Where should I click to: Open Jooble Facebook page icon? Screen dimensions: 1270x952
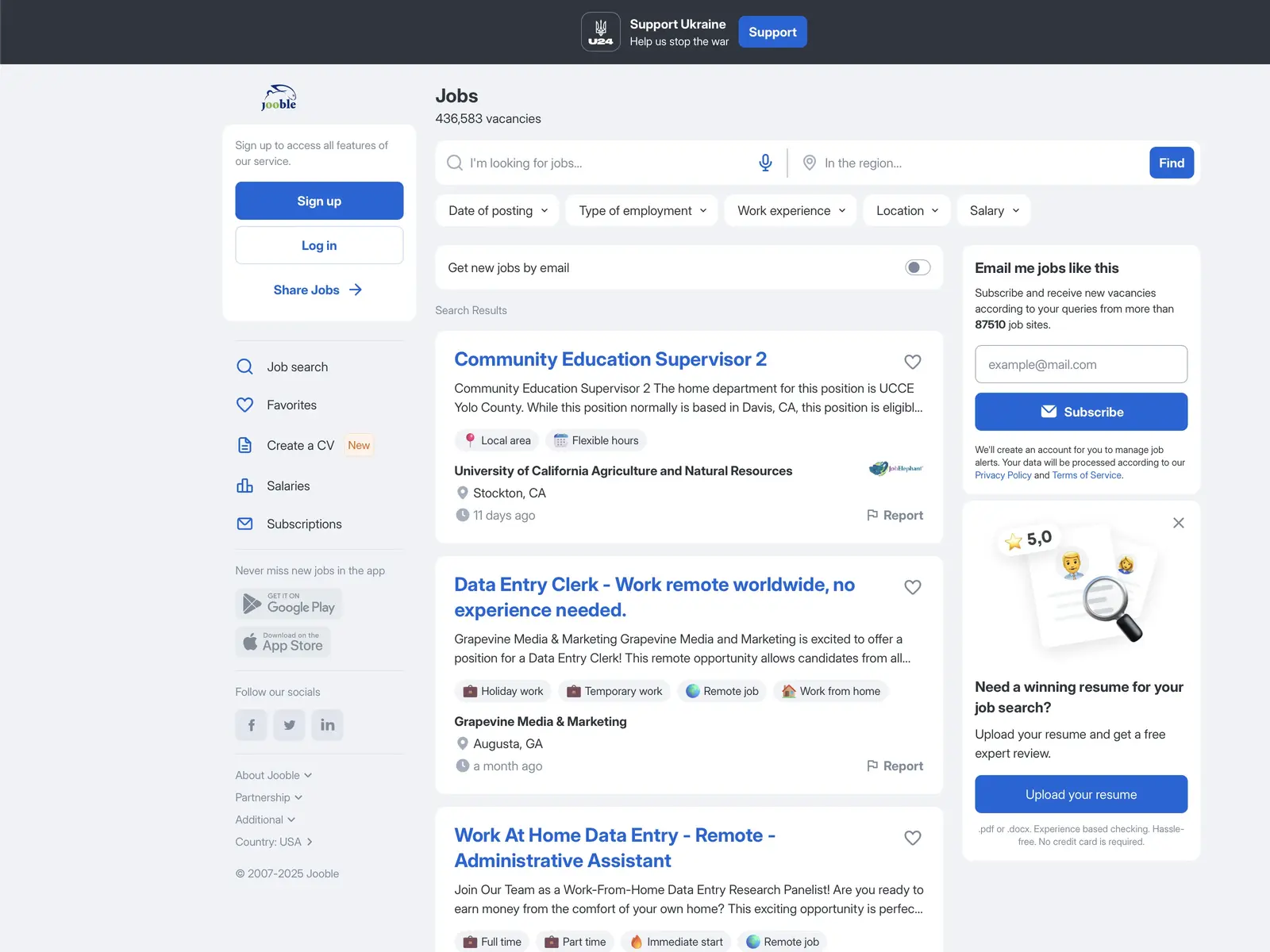click(251, 725)
